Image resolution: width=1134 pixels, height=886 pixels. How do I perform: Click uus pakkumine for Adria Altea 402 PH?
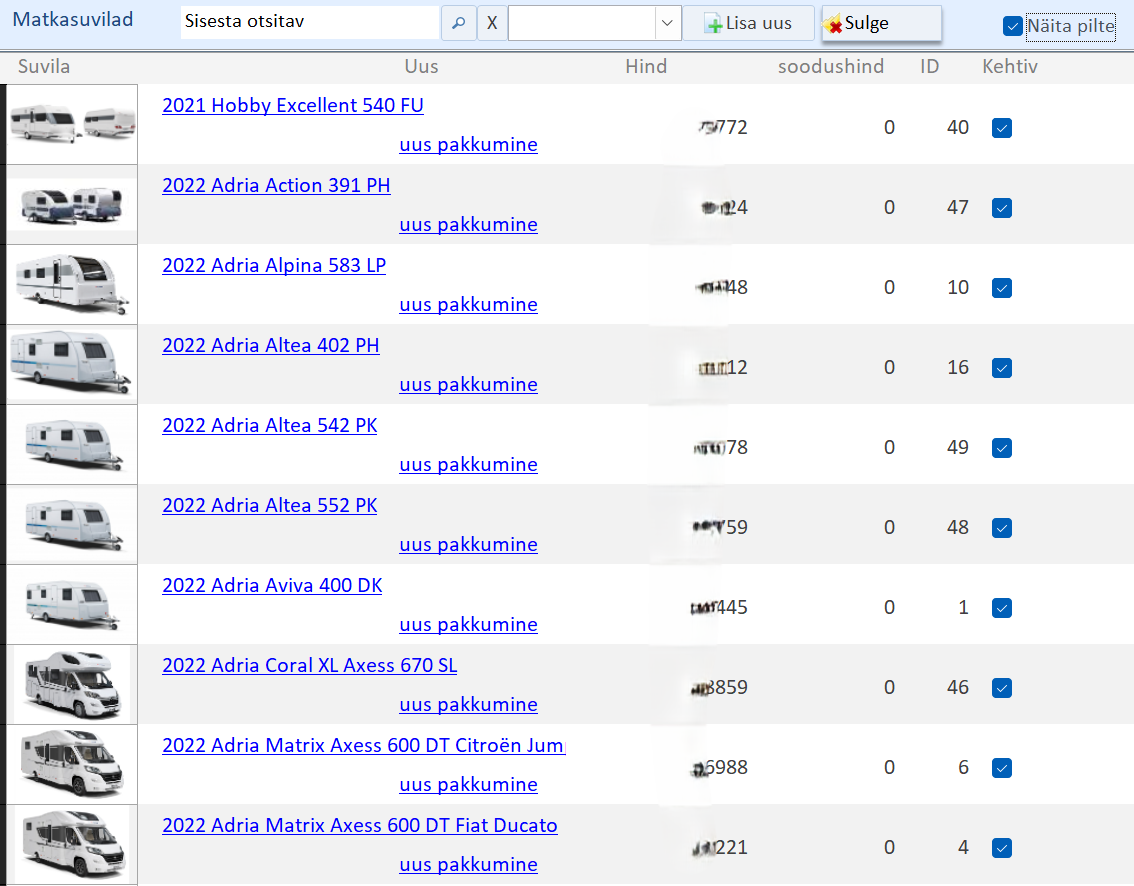tap(469, 385)
